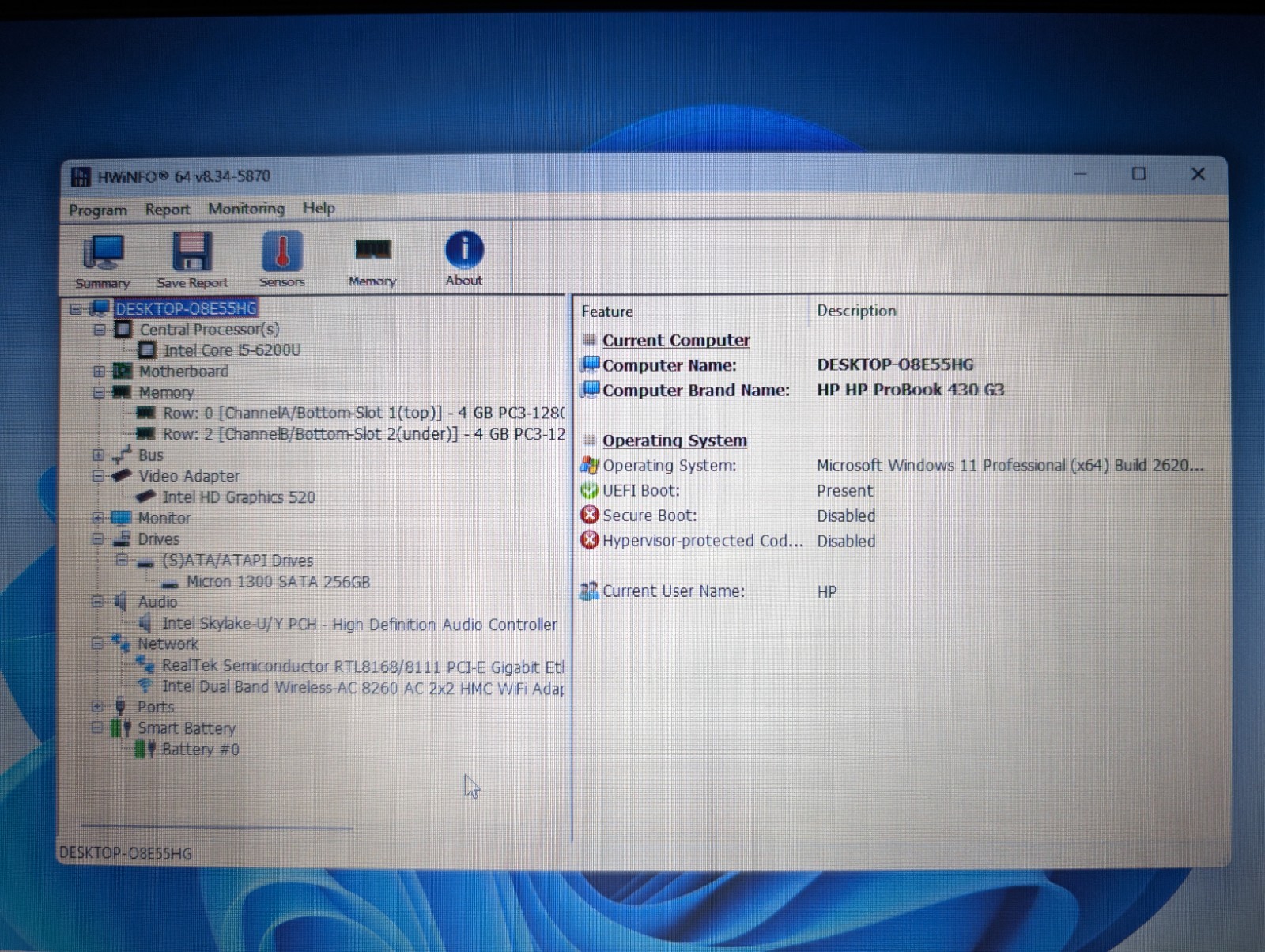Click the Smart Battery node icon
1265x952 pixels.
(120, 727)
